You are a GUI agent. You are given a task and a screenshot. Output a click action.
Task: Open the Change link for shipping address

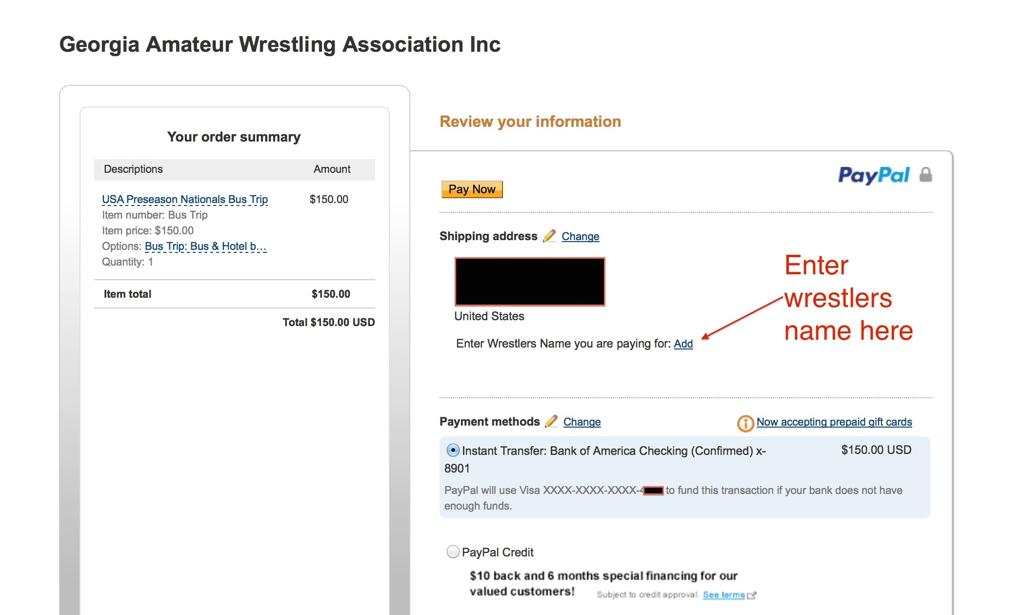[x=580, y=236]
